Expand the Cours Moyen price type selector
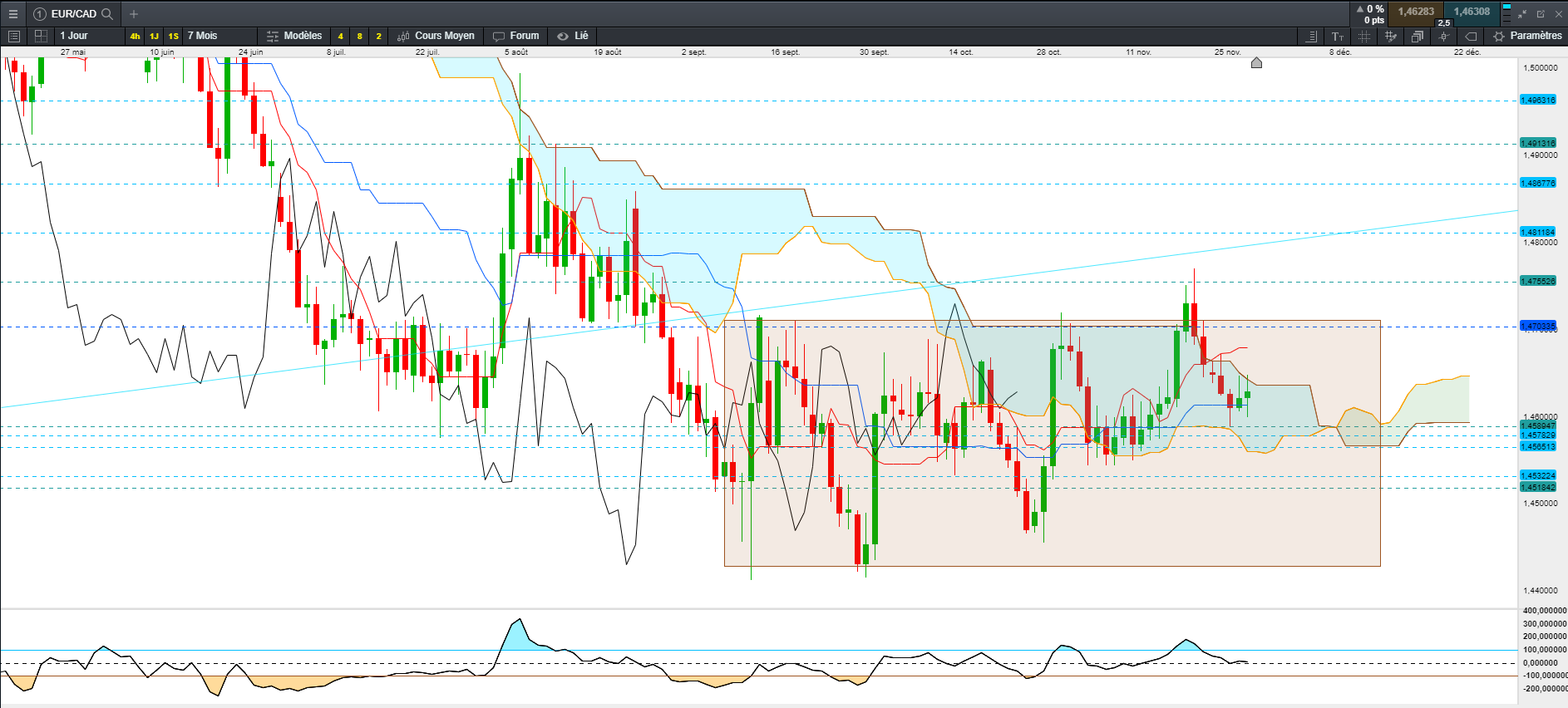The image size is (1568, 708). coord(436,36)
